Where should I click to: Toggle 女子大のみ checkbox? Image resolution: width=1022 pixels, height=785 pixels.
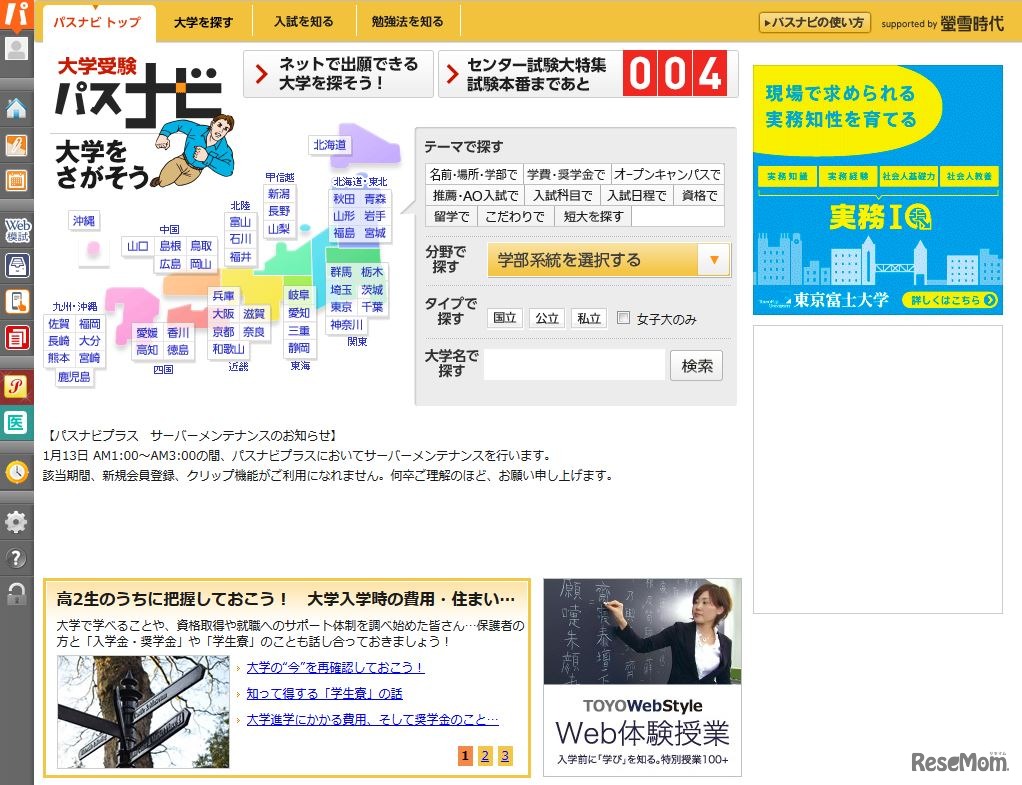(623, 318)
